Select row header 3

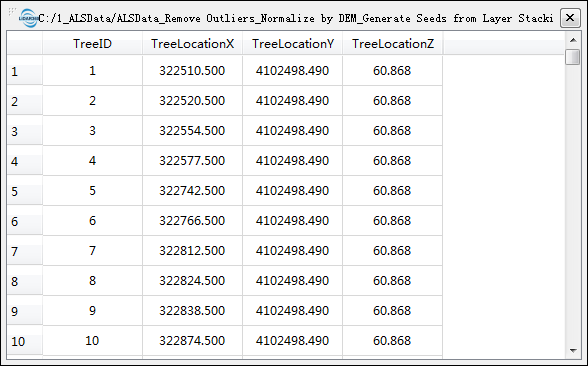click(x=24, y=131)
